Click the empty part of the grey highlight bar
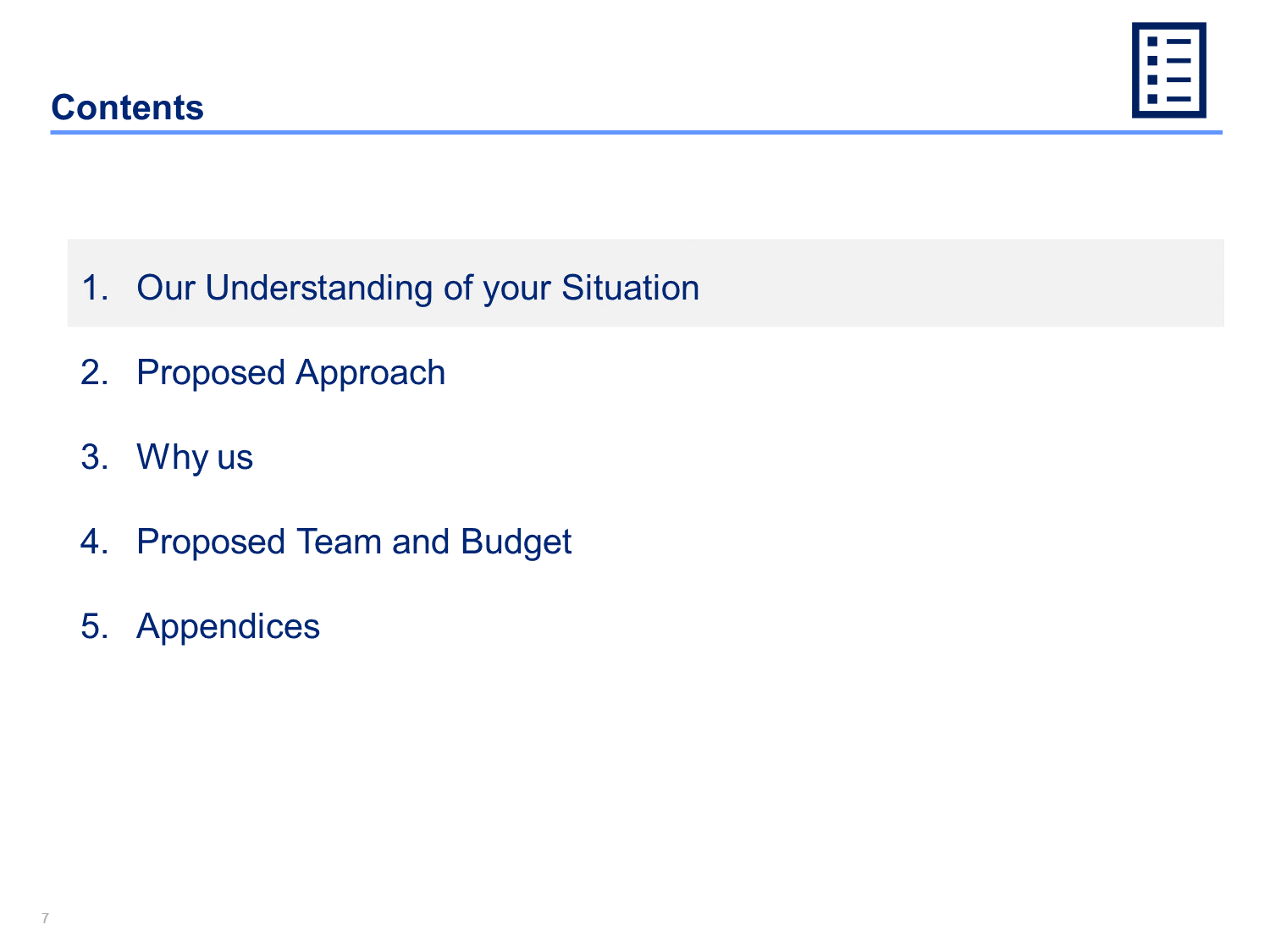The image size is (1270, 952). click(x=961, y=283)
